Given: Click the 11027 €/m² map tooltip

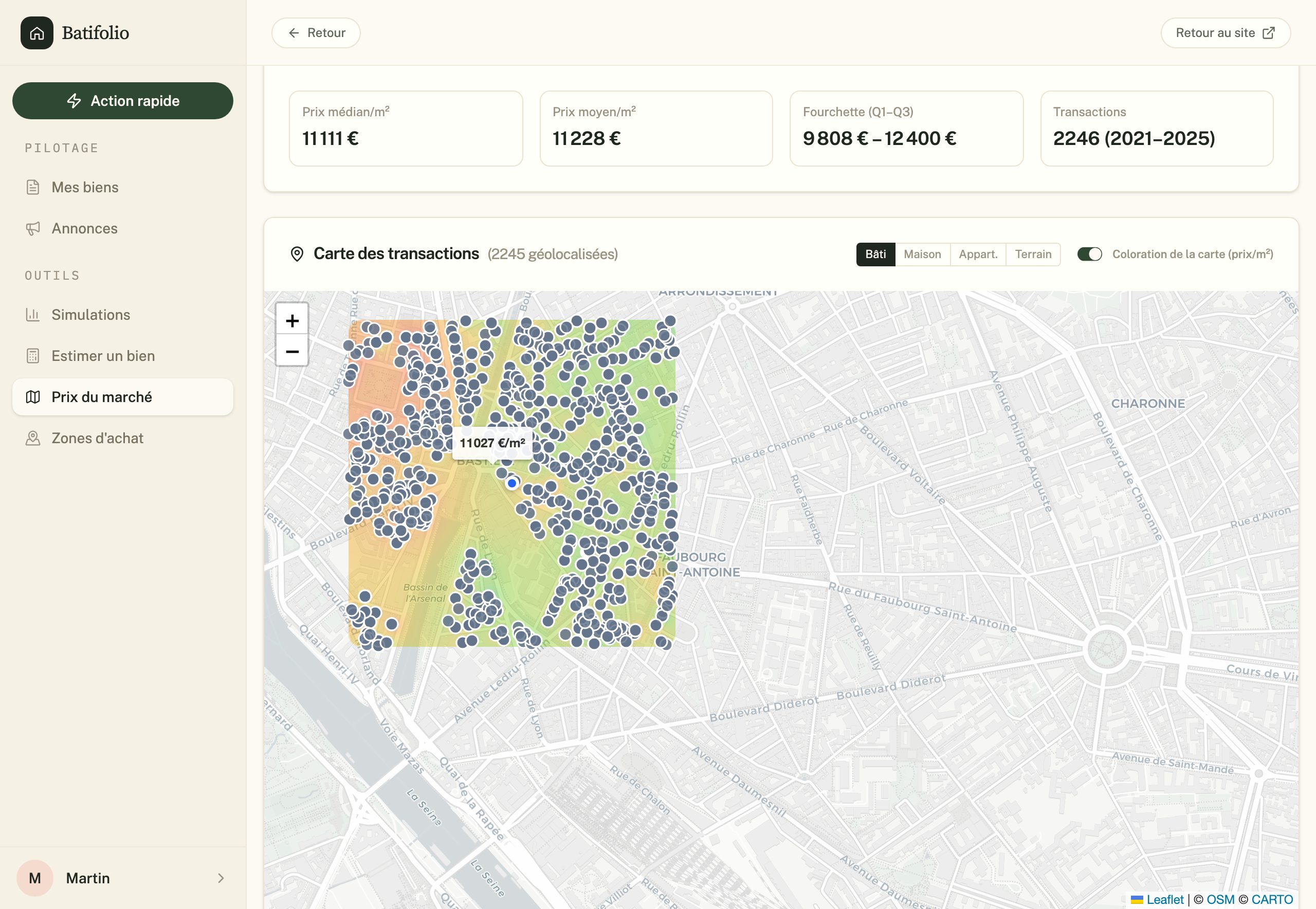Looking at the screenshot, I should [492, 443].
